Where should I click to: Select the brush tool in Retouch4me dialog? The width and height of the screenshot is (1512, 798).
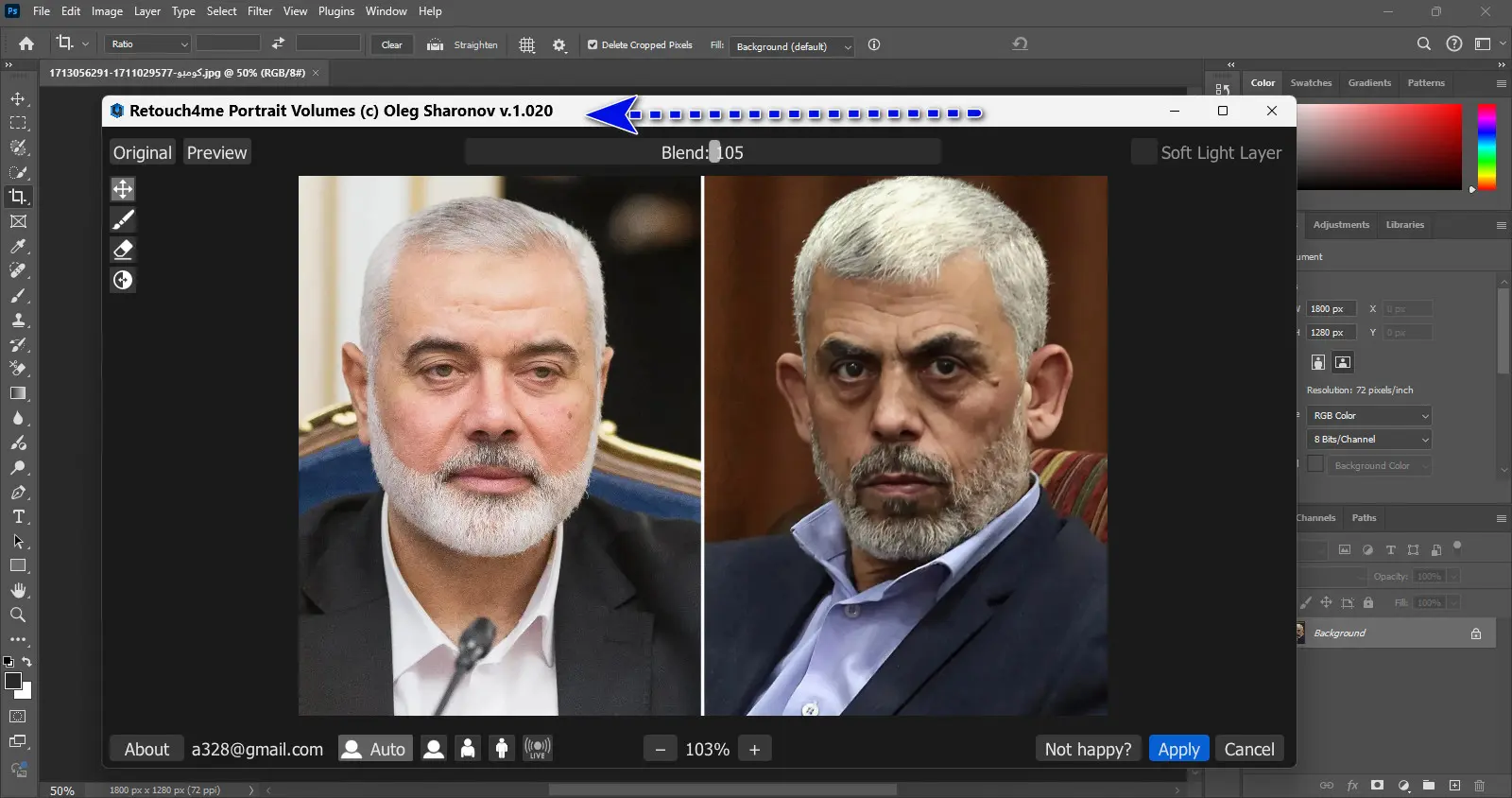pyautogui.click(x=123, y=219)
